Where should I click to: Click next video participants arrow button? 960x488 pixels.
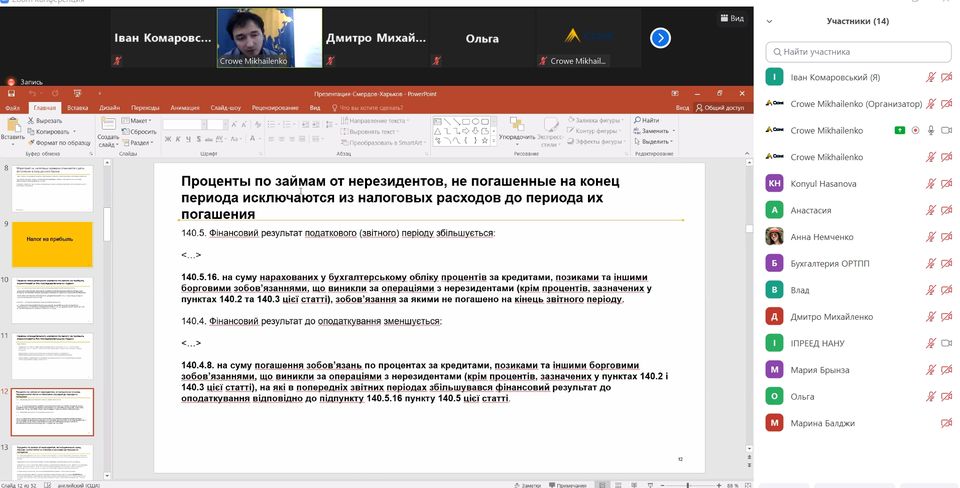pos(660,38)
